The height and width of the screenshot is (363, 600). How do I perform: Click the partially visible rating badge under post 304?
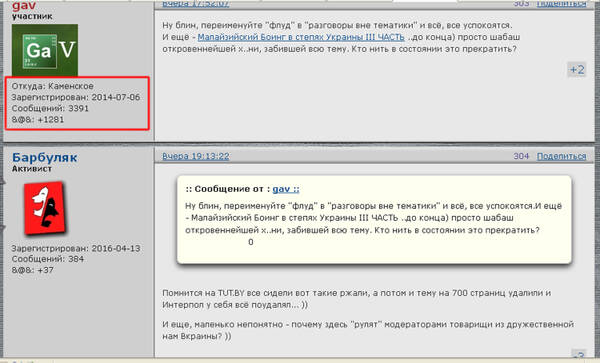(579, 354)
